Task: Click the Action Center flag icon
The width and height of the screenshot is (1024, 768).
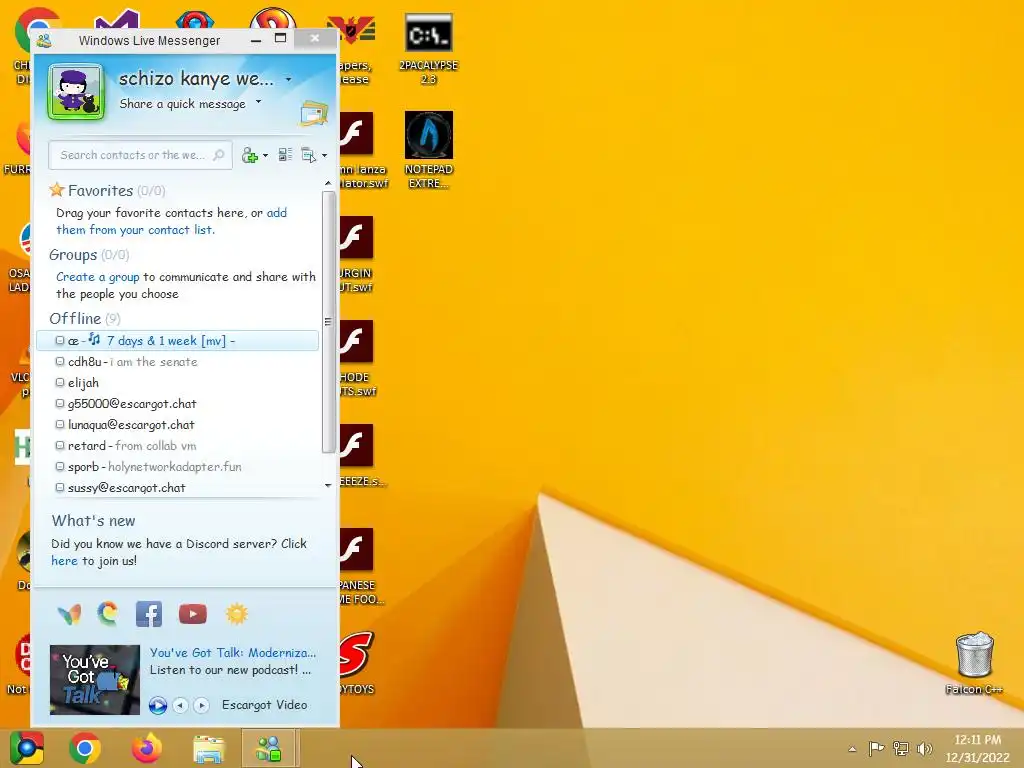Action: click(876, 748)
